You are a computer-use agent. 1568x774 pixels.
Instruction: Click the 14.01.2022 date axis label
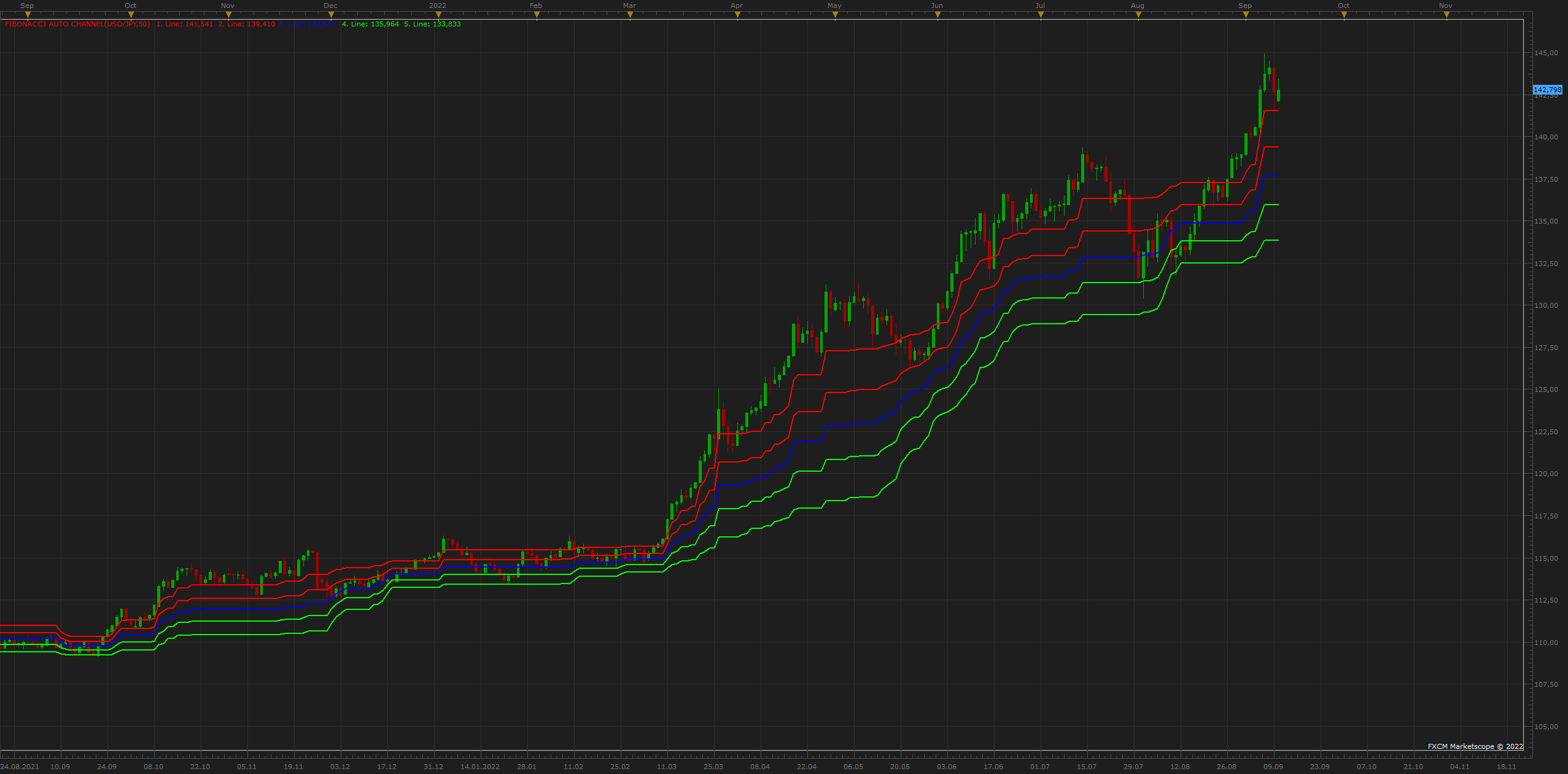pyautogui.click(x=480, y=767)
